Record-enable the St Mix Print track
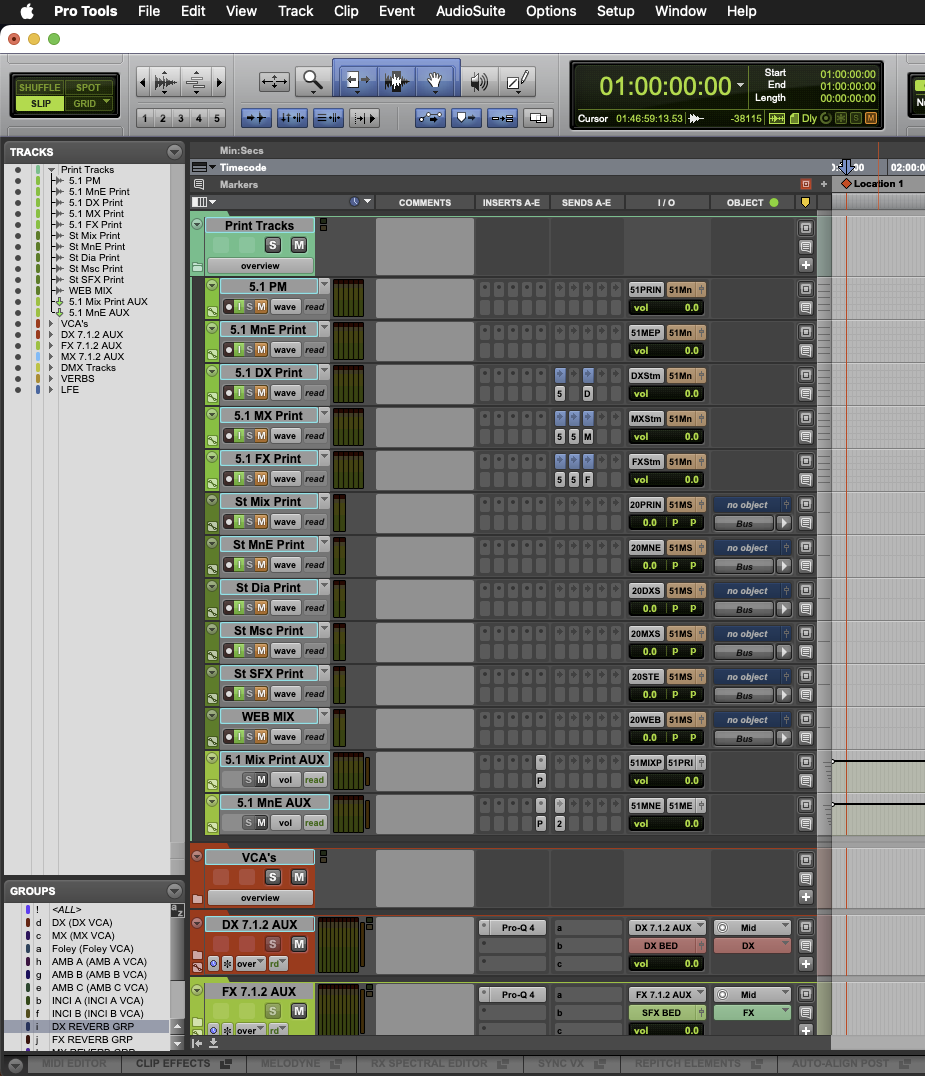 coord(229,522)
